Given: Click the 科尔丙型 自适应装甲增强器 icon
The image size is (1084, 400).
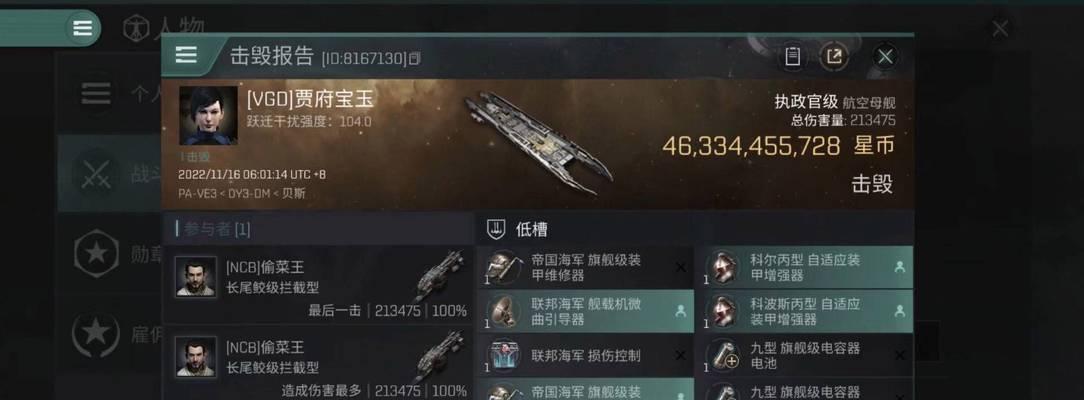Looking at the screenshot, I should tap(722, 268).
